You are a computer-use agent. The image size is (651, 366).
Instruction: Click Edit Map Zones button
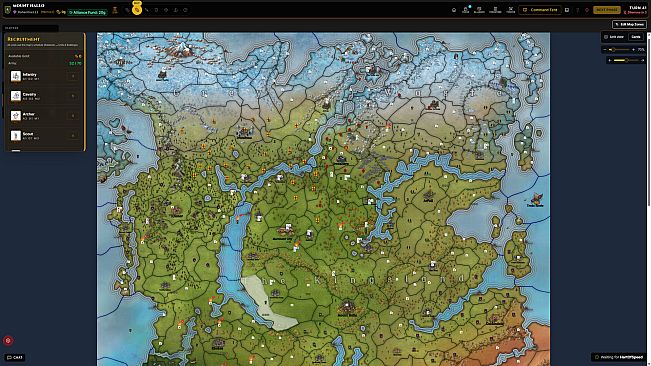coord(629,24)
